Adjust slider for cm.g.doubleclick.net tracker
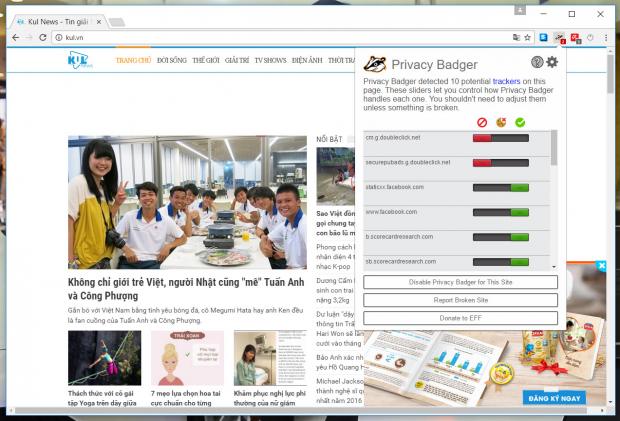Image resolution: width=620 pixels, height=421 pixels. coord(500,138)
